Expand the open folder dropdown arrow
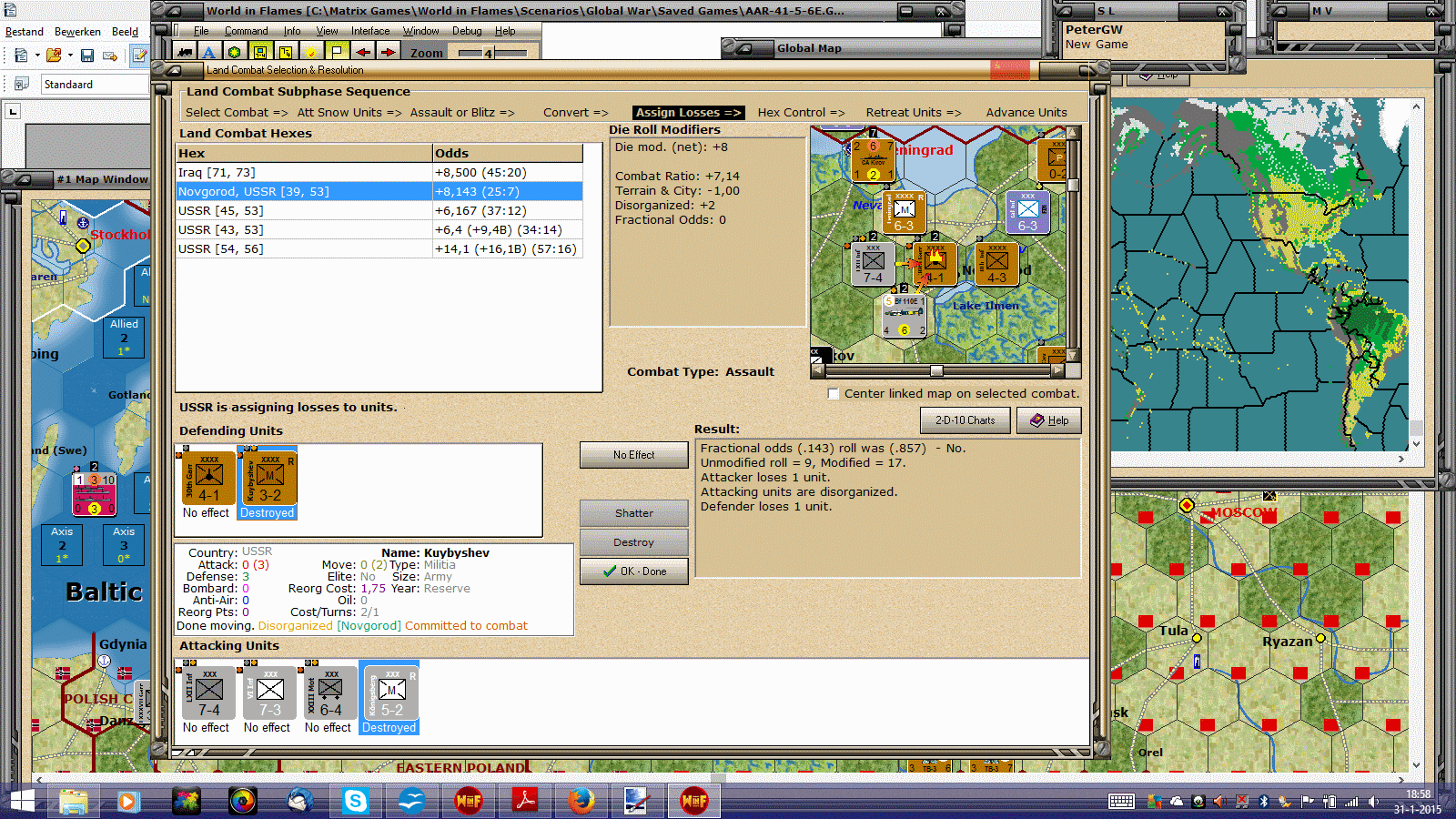This screenshot has height=819, width=1456. click(70, 56)
